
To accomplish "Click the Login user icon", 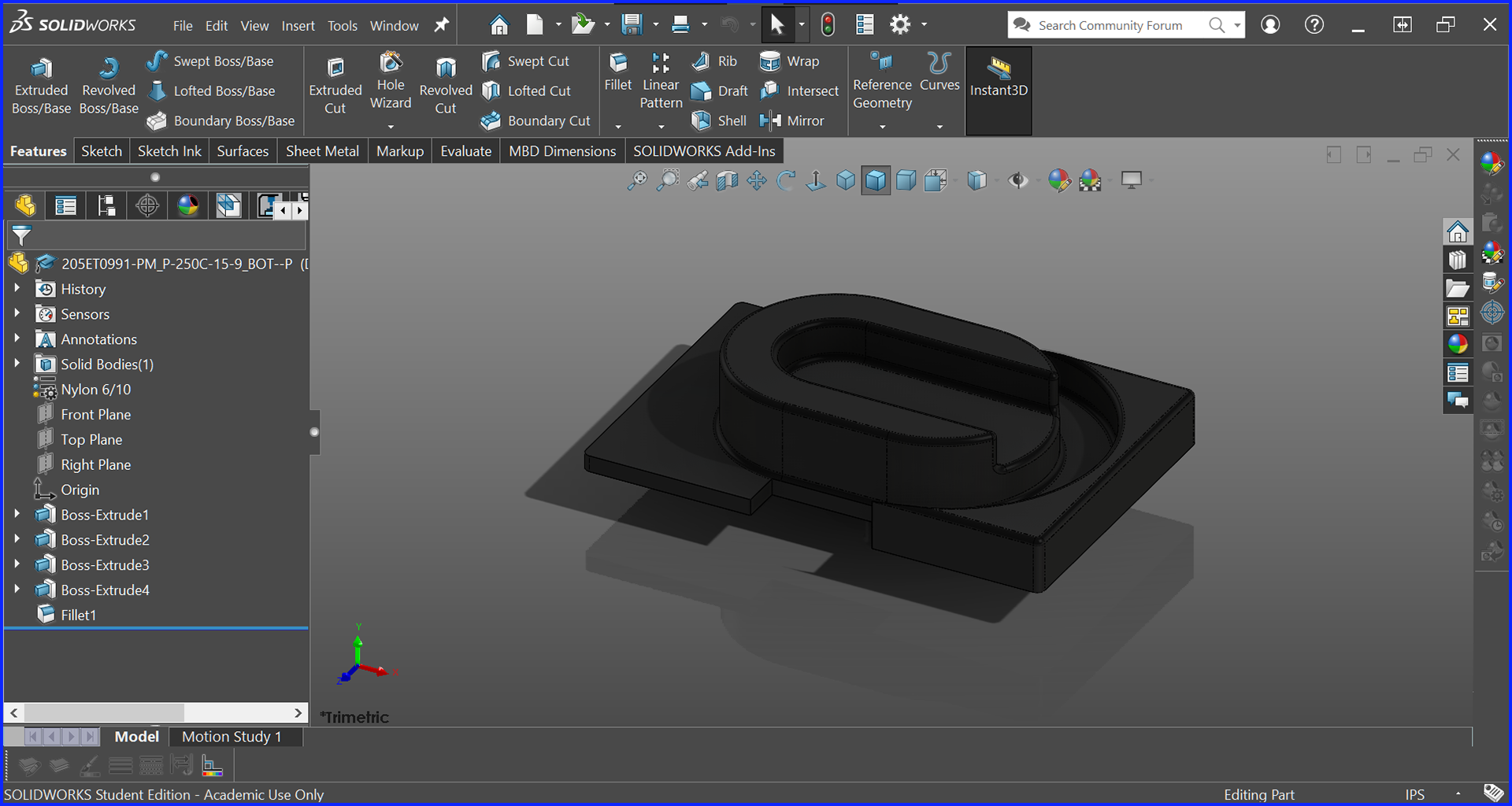I will 1270,25.
